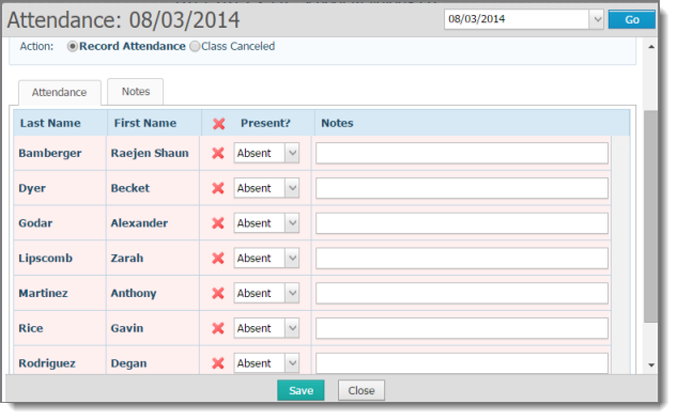The height and width of the screenshot is (419, 676).
Task: Click the Notes field for Dyer
Action: click(x=462, y=188)
